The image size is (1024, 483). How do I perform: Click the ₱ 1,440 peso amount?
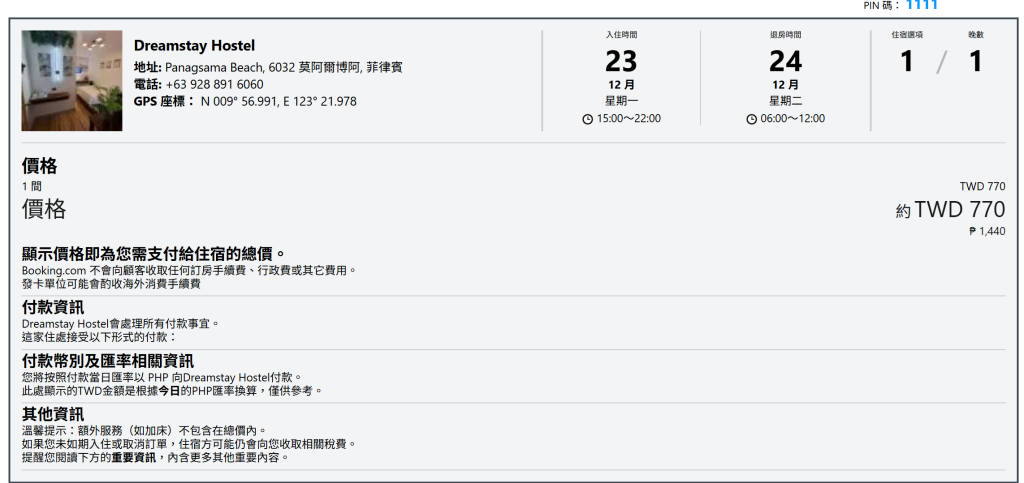coord(987,231)
